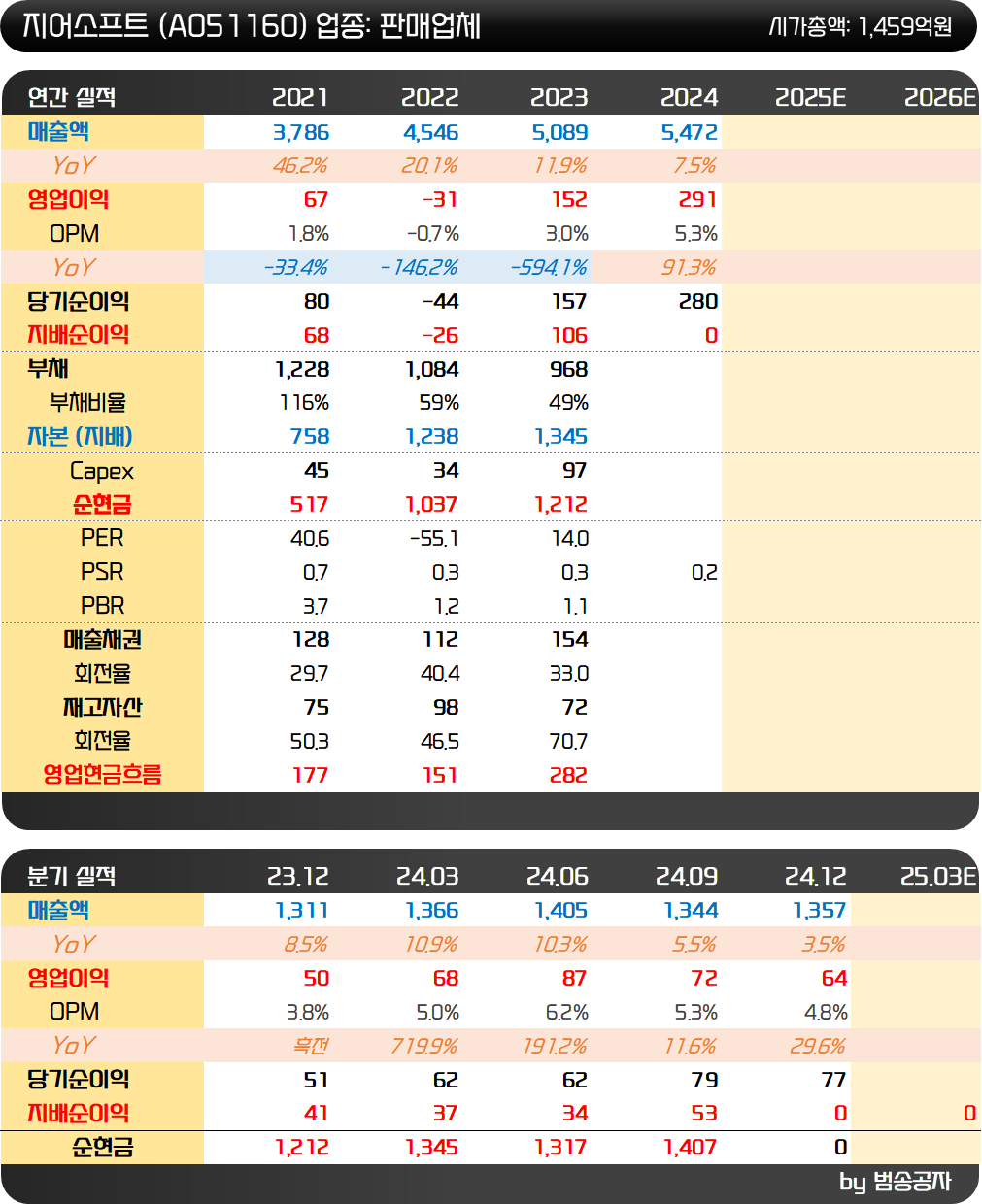Click the 2022 annual revenue value '4,546'
This screenshot has height=1204, width=982.
(430, 132)
